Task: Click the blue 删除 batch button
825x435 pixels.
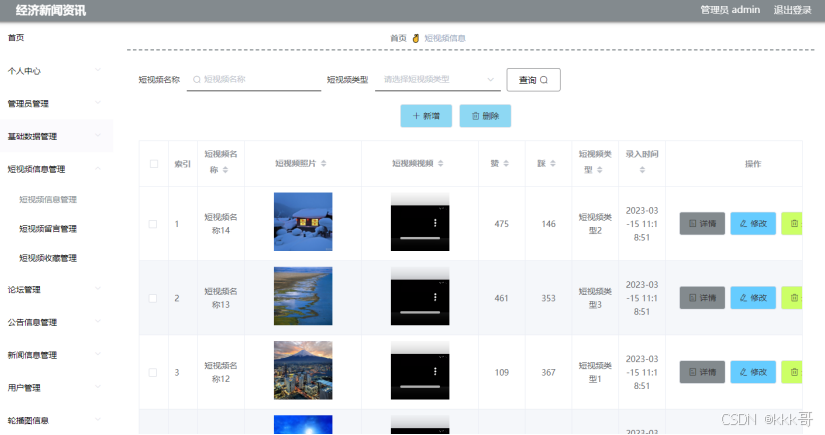Action: pyautogui.click(x=485, y=116)
